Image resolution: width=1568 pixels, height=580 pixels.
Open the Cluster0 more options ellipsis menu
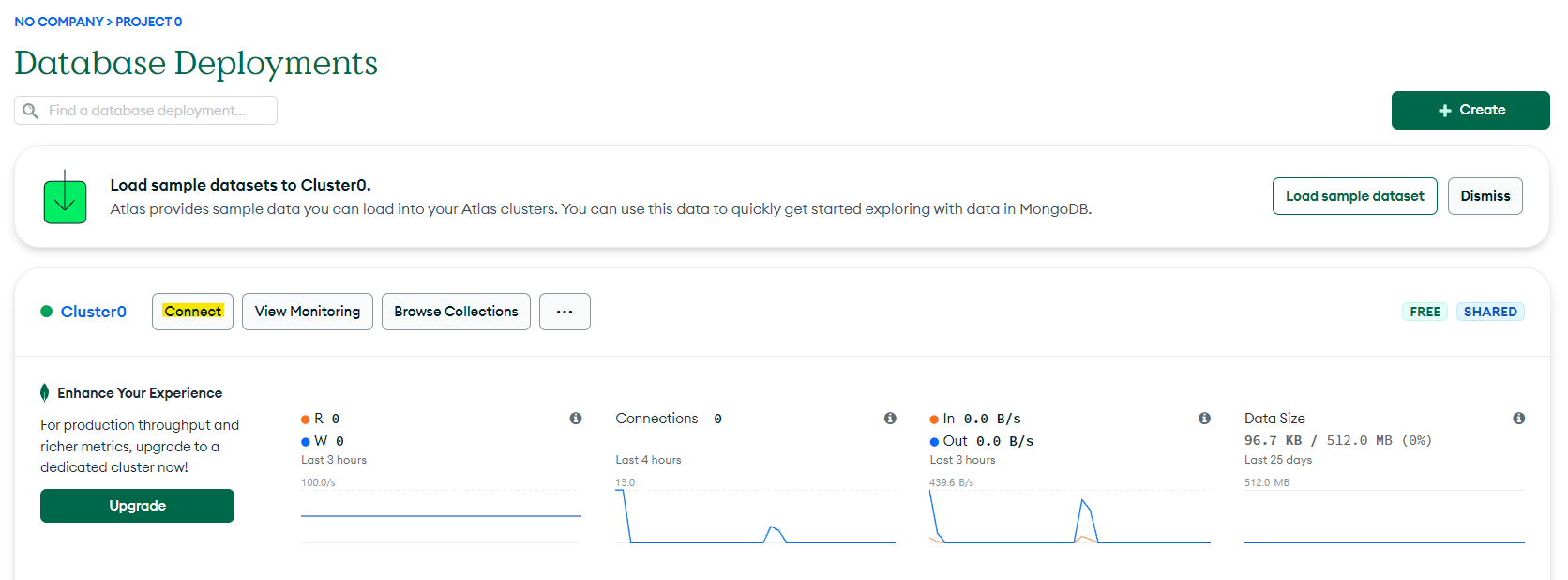(x=565, y=312)
